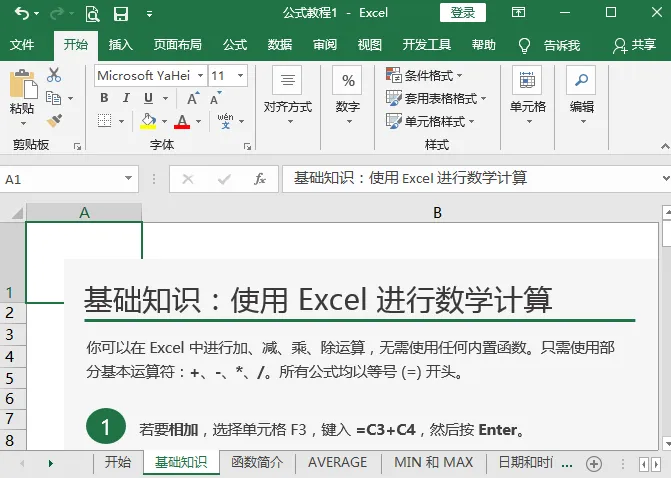
Task: Toggle Underline formatting
Action: click(x=148, y=98)
